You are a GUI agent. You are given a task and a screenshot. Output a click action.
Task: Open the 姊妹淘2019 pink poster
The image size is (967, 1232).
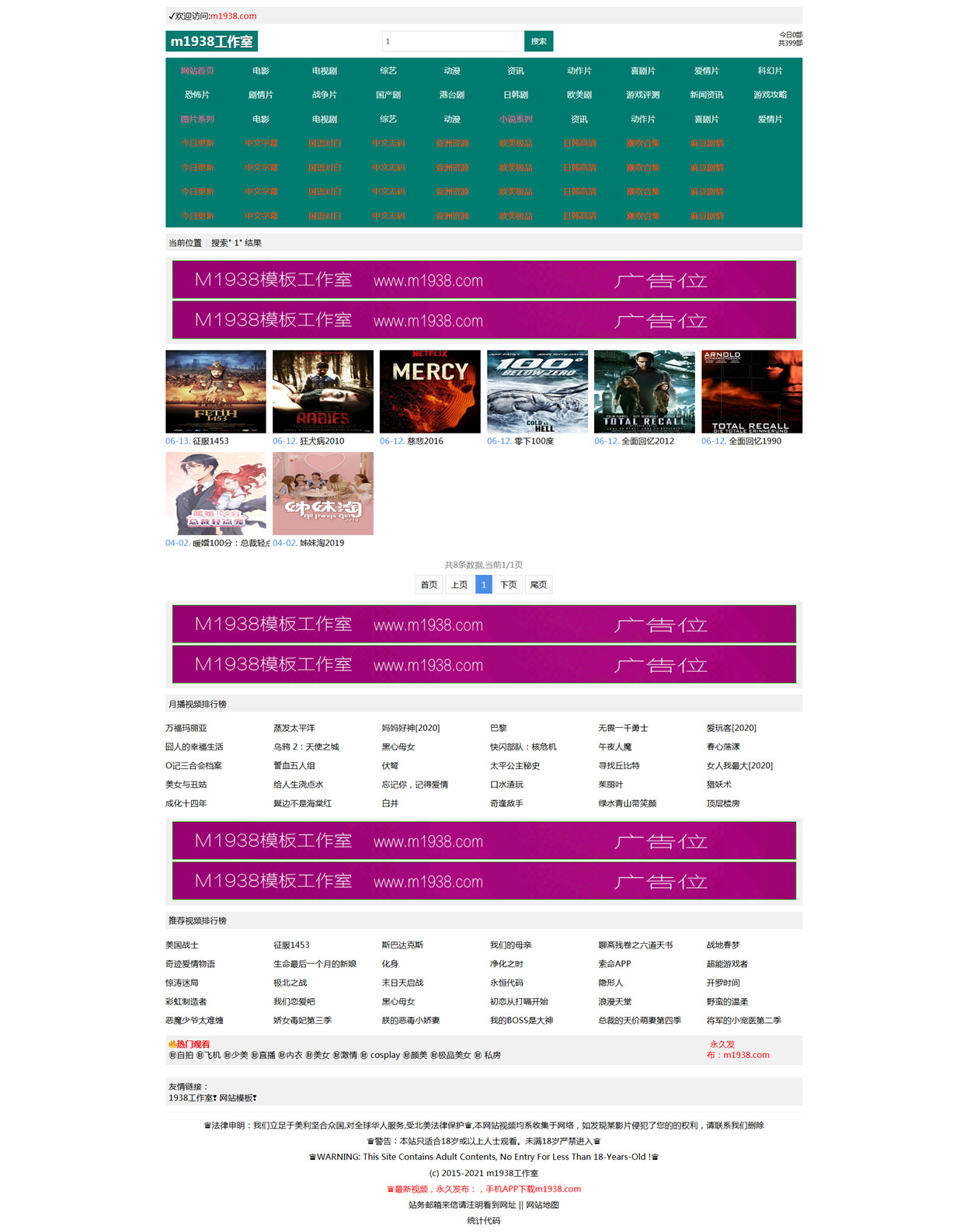(323, 493)
